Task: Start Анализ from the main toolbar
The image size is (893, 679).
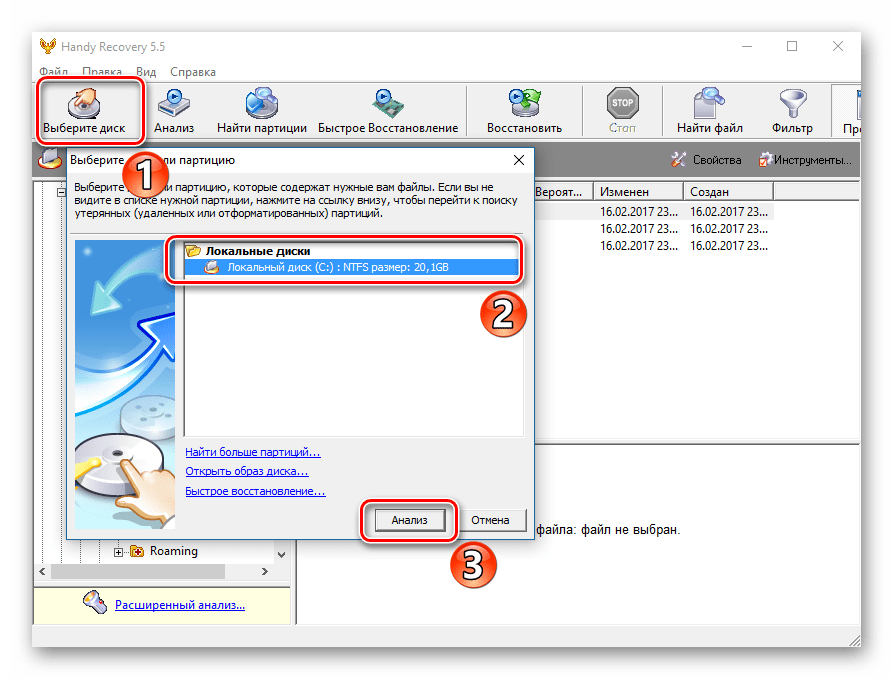Action: point(173,110)
